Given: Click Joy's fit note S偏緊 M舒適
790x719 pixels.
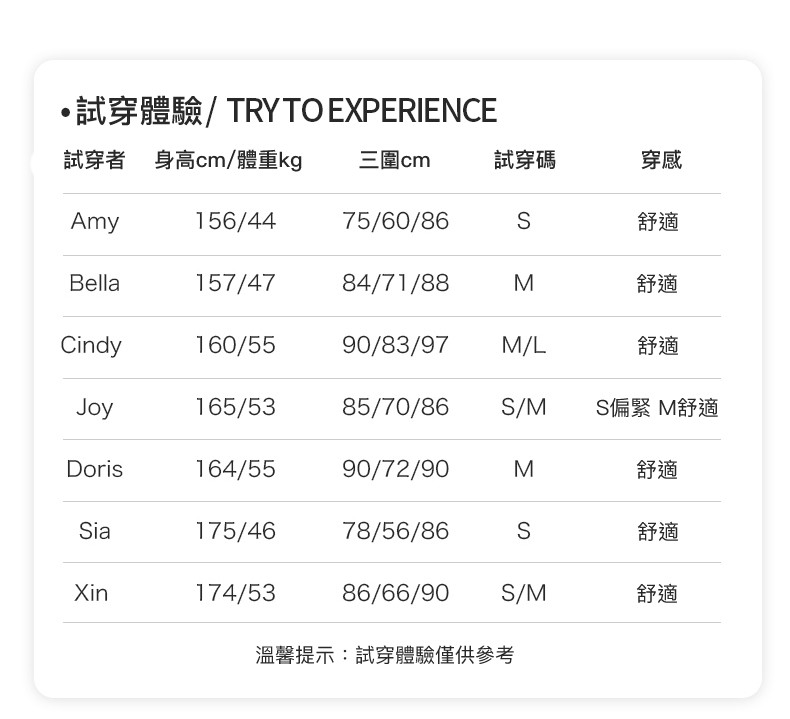Looking at the screenshot, I should click(657, 408).
